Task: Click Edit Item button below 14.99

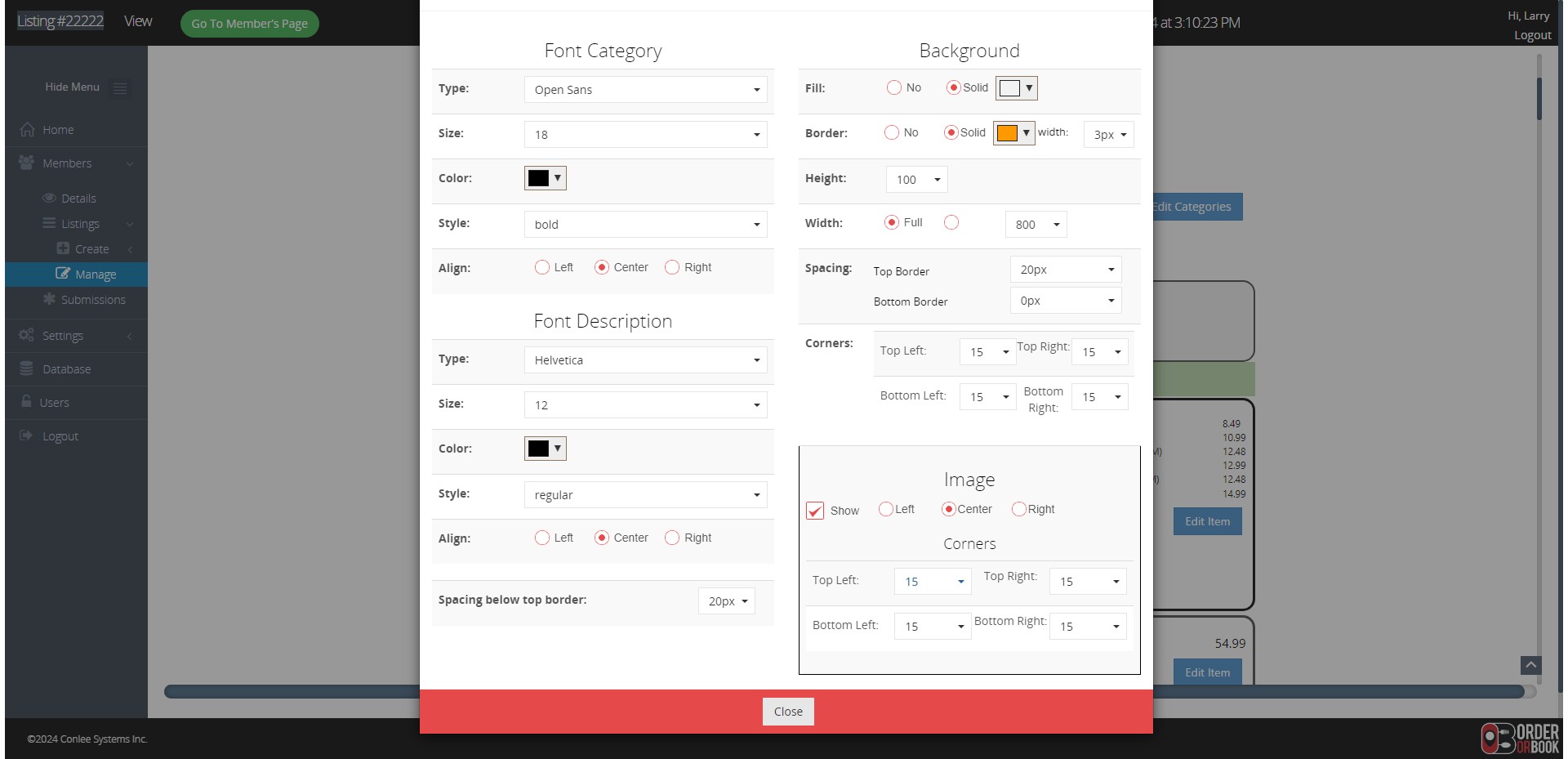Action: coord(1207,521)
